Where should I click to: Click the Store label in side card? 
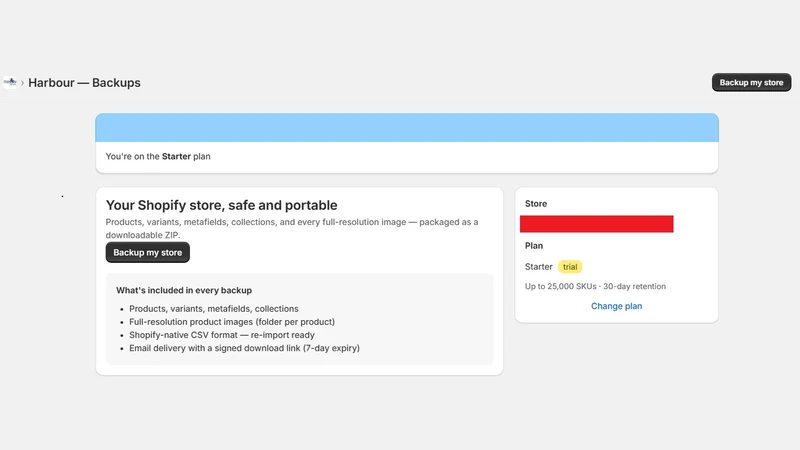pos(536,204)
